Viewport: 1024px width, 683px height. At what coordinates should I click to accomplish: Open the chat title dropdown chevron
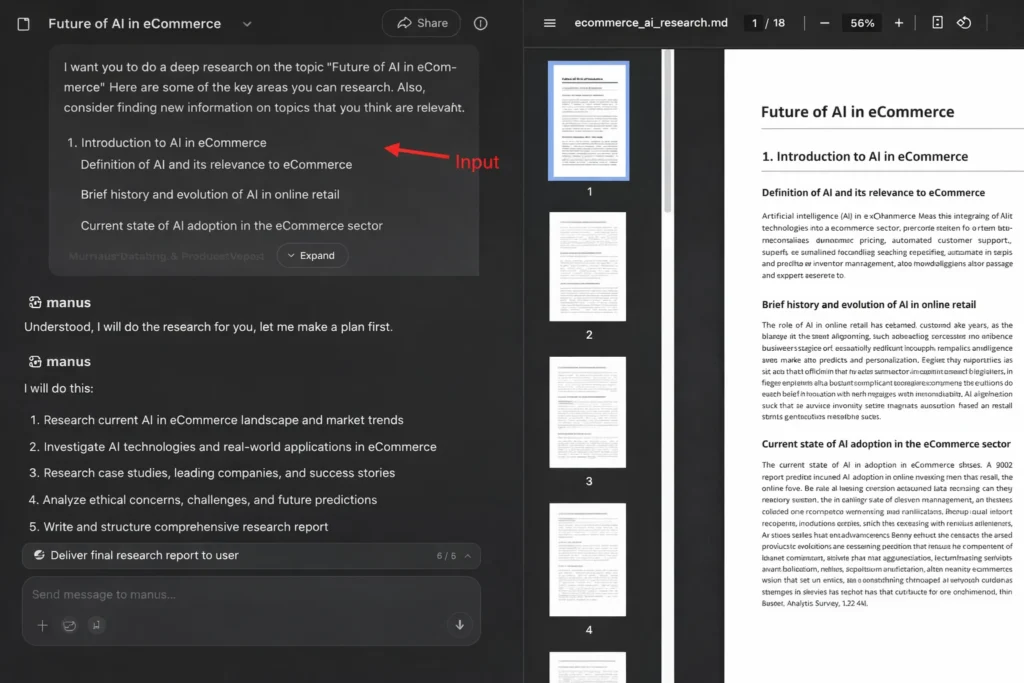point(247,24)
